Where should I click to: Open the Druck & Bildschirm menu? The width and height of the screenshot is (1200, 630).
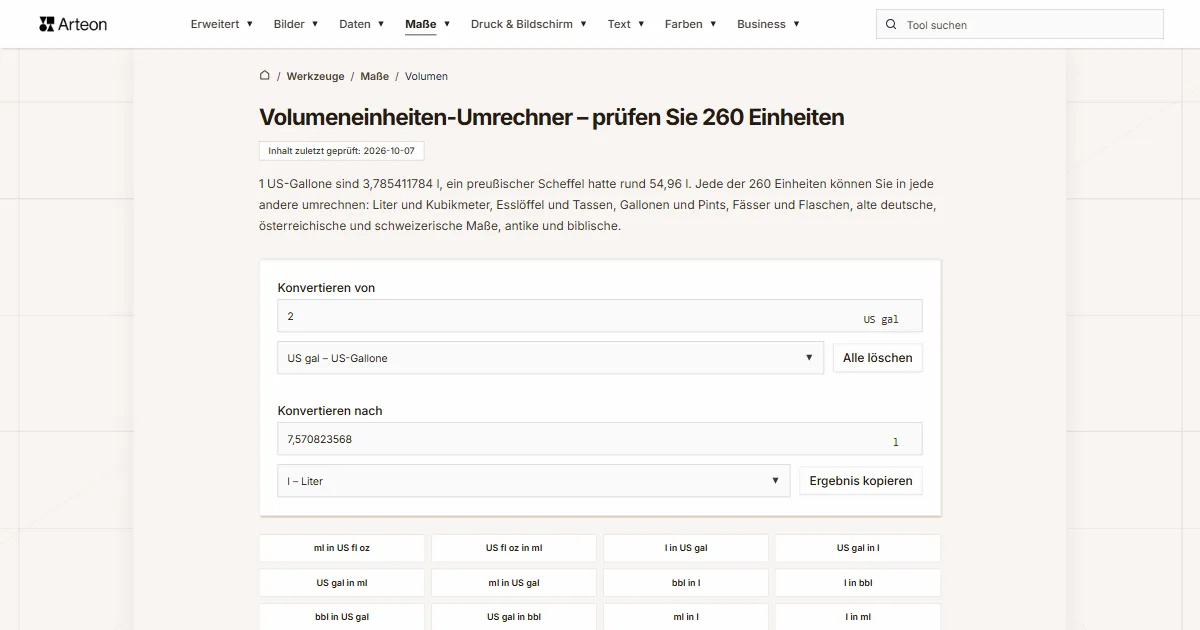tap(529, 24)
